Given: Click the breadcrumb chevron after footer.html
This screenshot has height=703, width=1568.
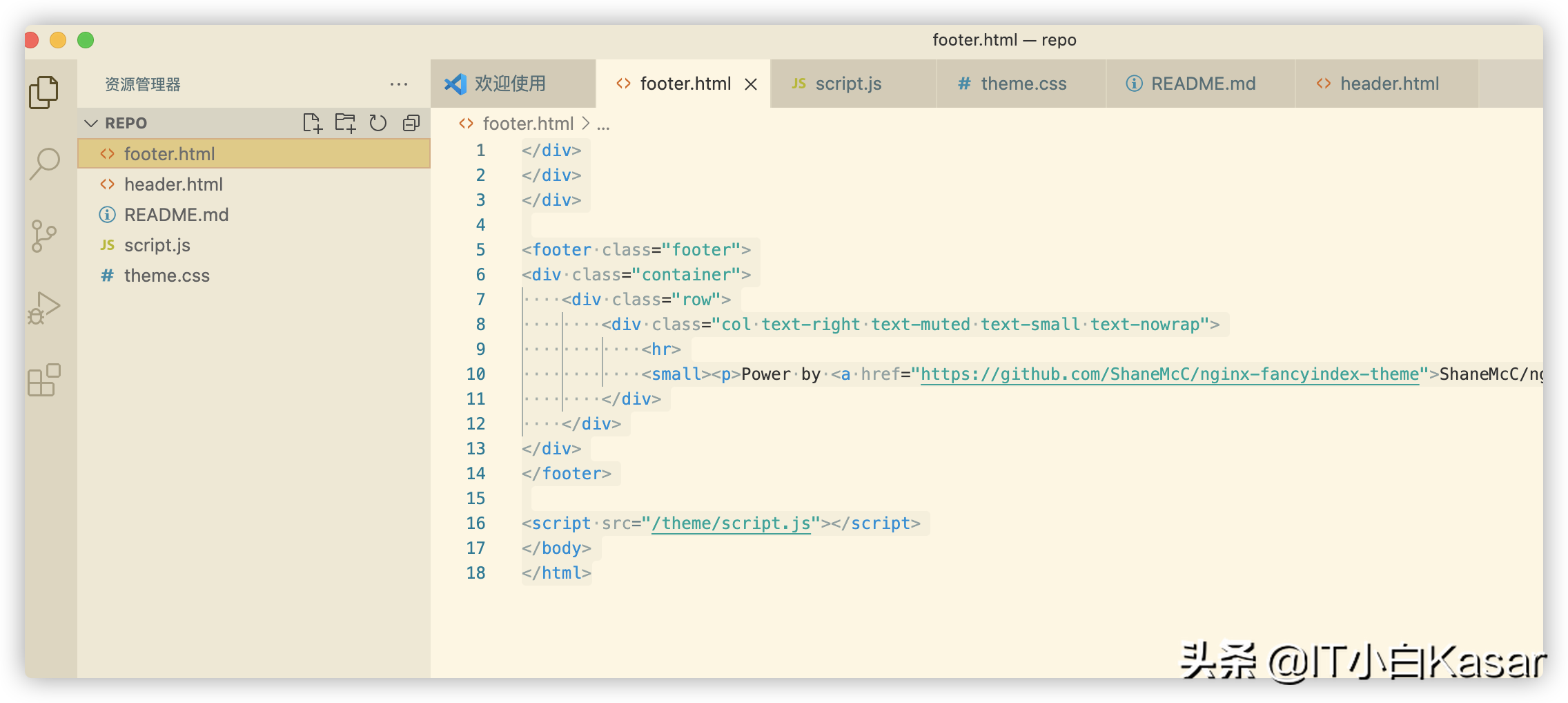Looking at the screenshot, I should pos(585,123).
